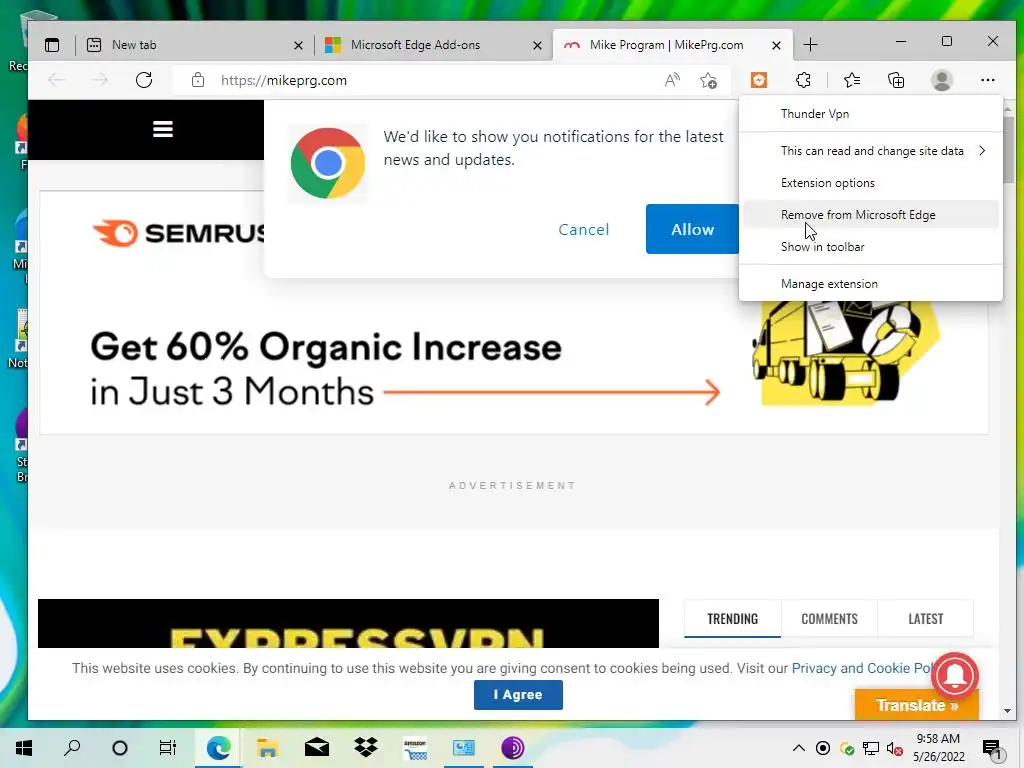Image resolution: width=1024 pixels, height=768 pixels.
Task: Close the New tab tab
Action: [298, 45]
